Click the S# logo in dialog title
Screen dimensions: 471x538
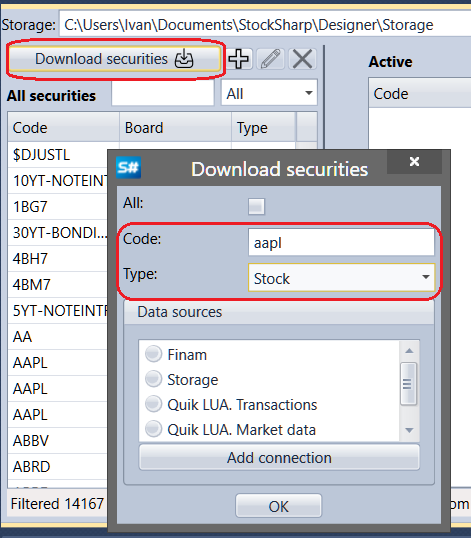tap(128, 168)
